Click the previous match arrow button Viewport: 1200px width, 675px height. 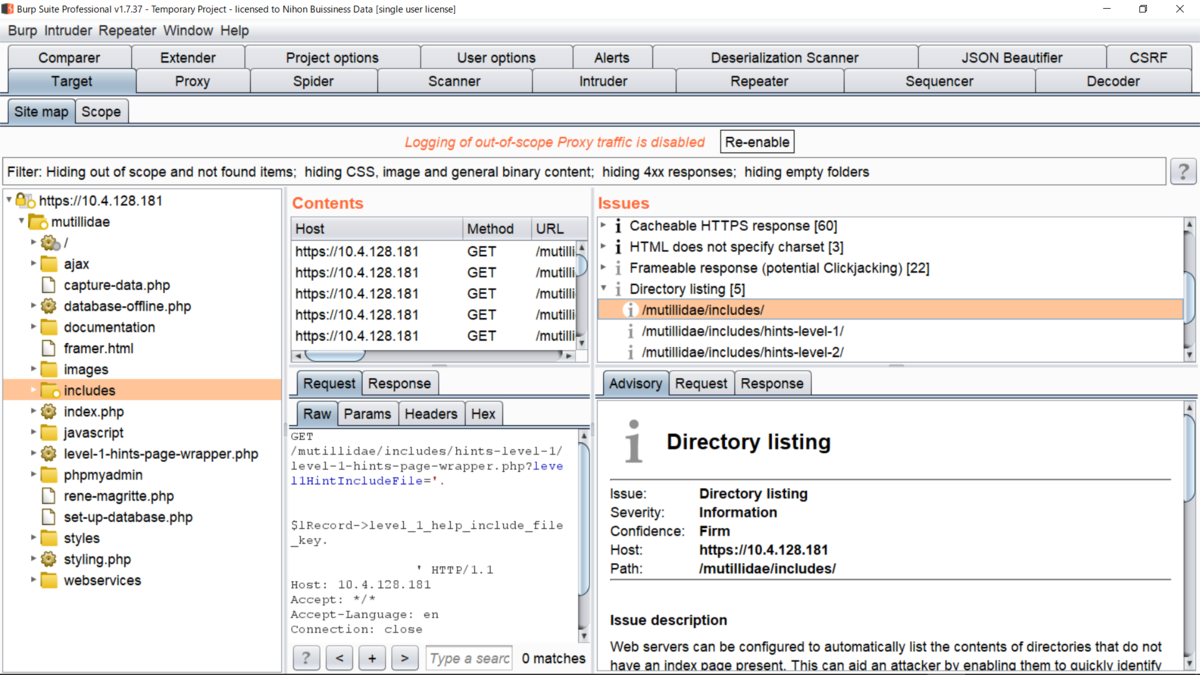coord(339,658)
